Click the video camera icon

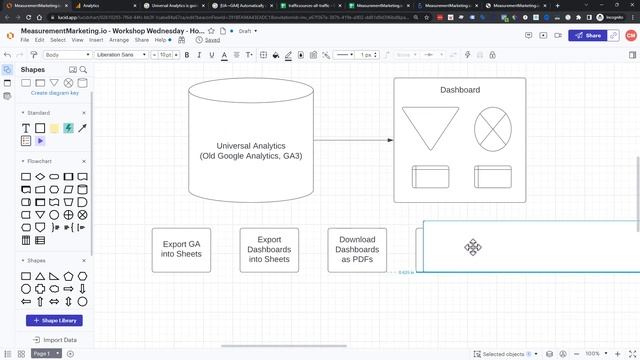pyautogui.click(x=558, y=36)
